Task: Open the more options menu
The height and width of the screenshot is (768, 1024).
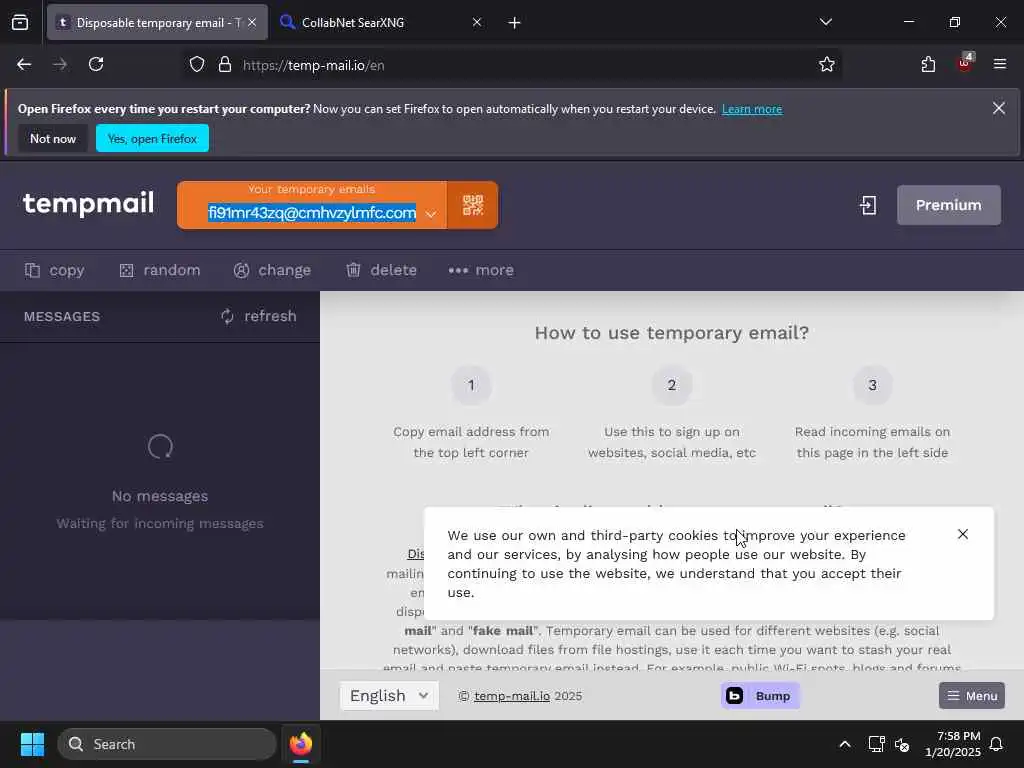Action: point(481,270)
